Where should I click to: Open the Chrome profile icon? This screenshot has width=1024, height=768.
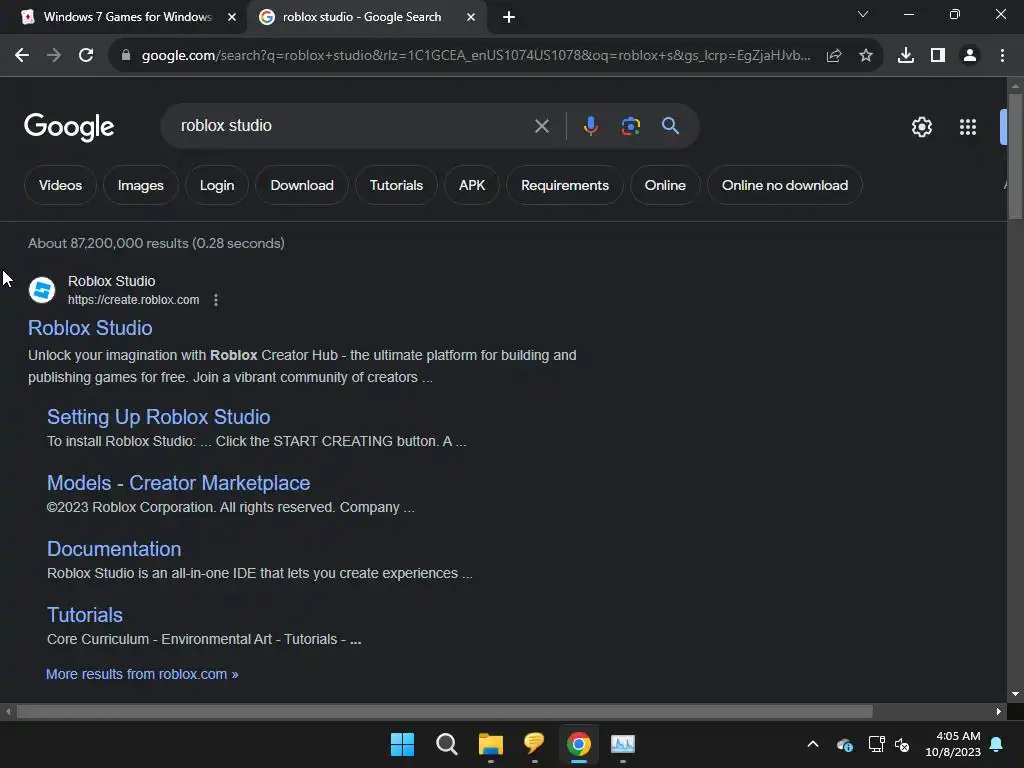point(970,56)
